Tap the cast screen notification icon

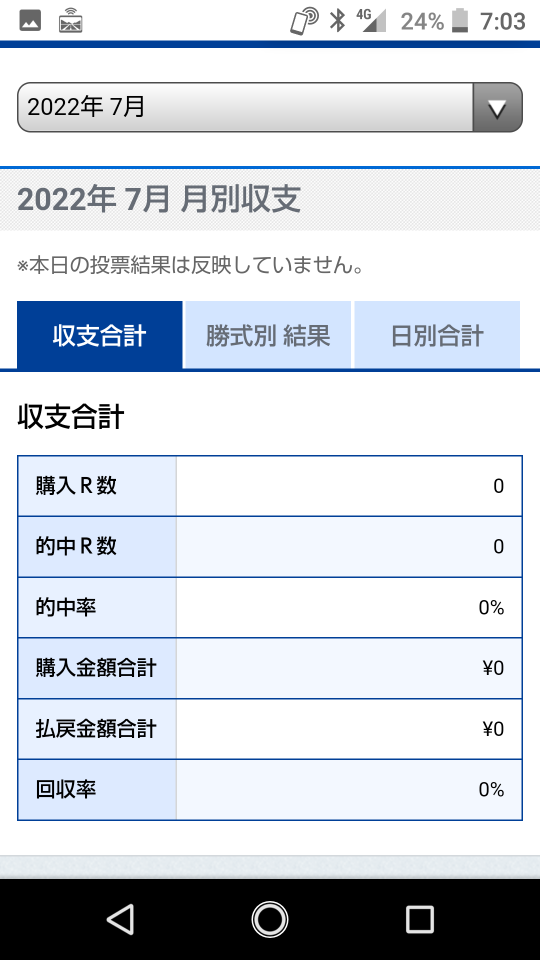pos(70,21)
